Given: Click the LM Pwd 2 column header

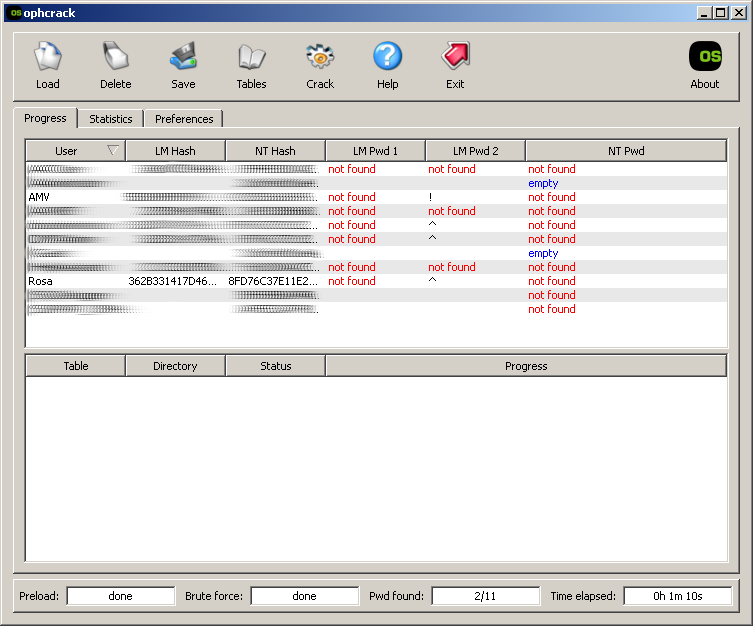Looking at the screenshot, I should pos(475,151).
